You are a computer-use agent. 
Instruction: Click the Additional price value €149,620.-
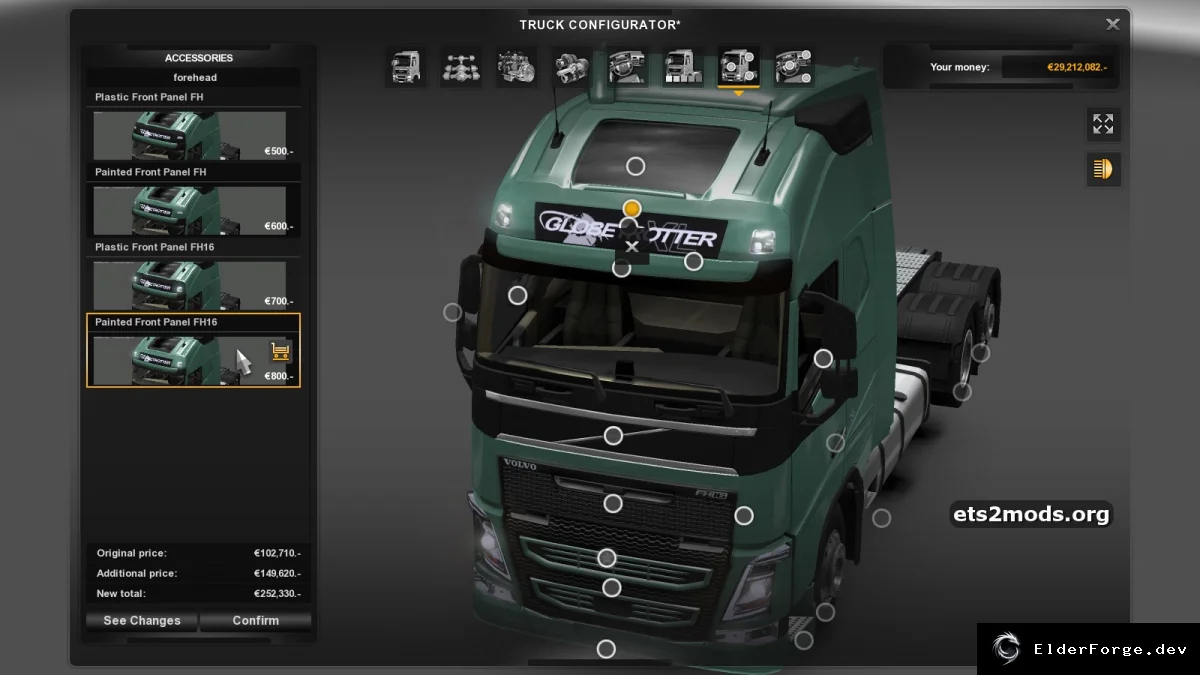tap(277, 573)
